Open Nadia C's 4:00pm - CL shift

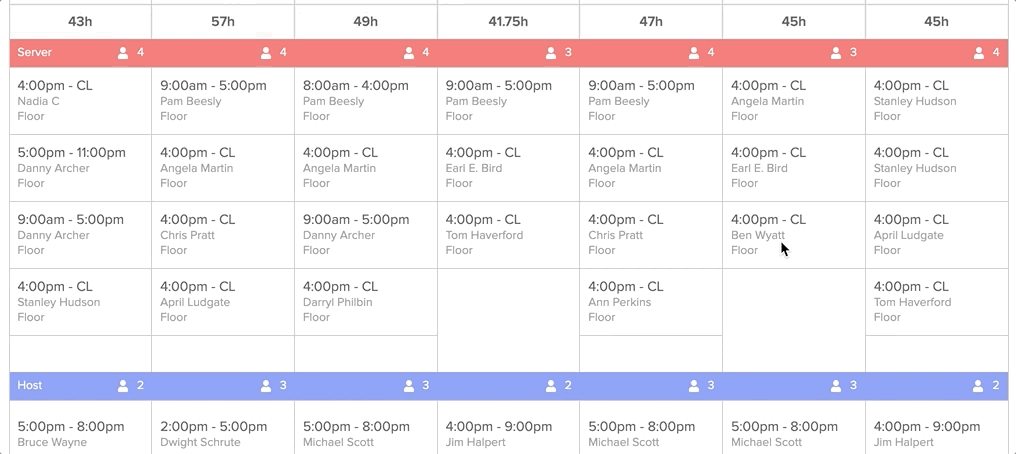80,101
